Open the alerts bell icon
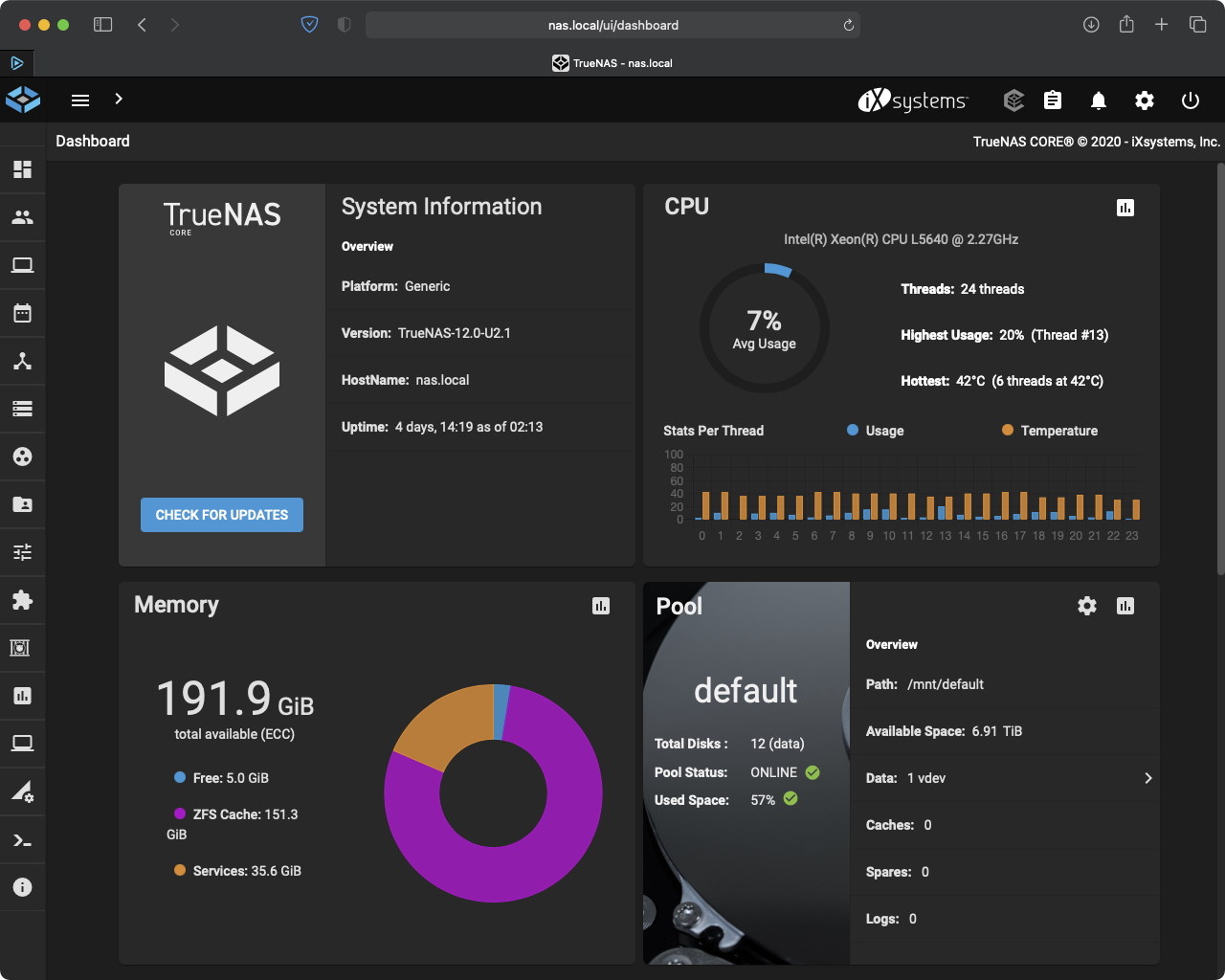 (x=1099, y=100)
